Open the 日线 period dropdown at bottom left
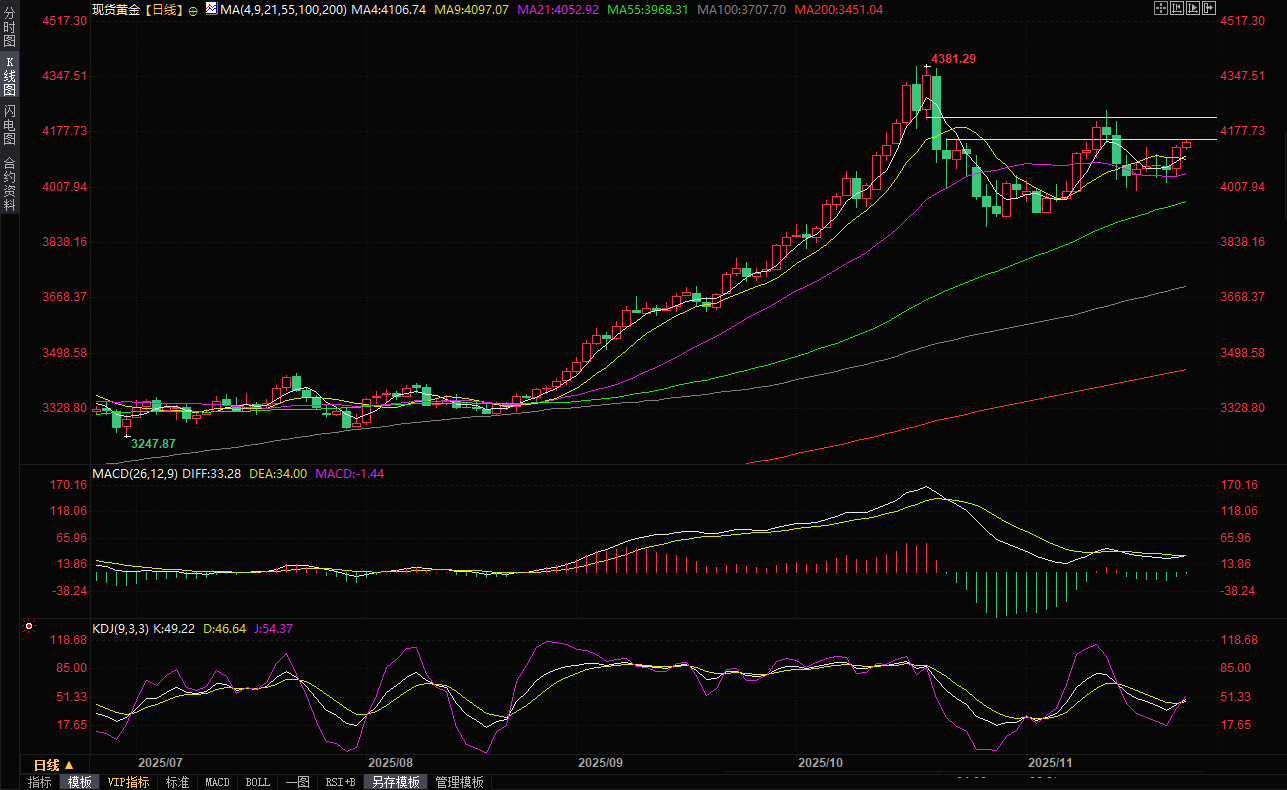The image size is (1287, 790). (54, 764)
